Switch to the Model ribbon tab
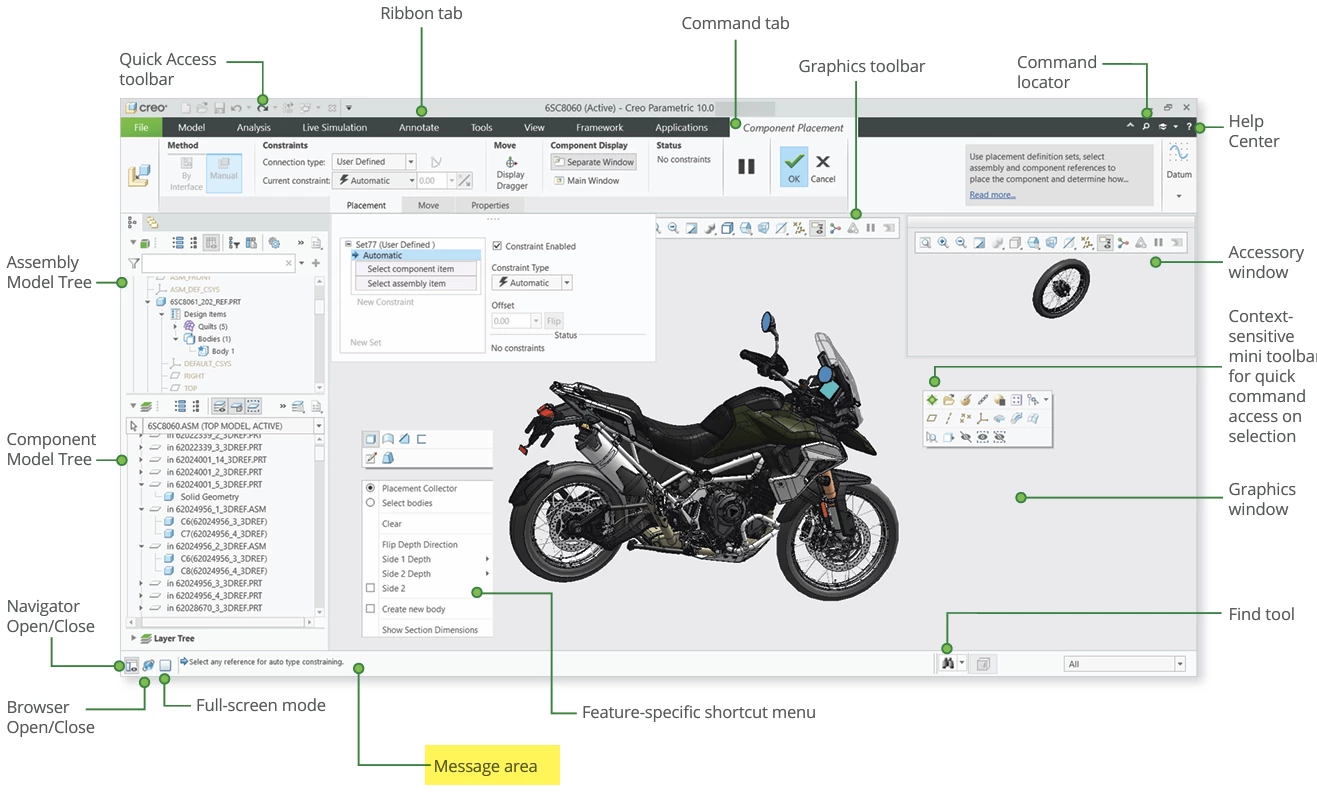 (191, 127)
